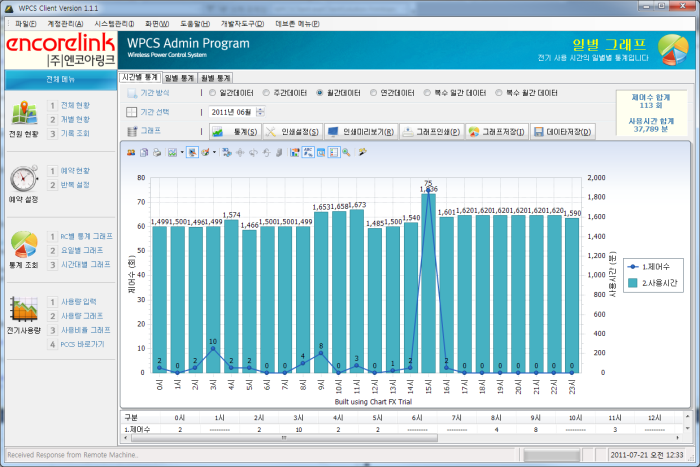Open the 계정관리(A) menu
Screen dimensions: 700x467
click(65, 24)
